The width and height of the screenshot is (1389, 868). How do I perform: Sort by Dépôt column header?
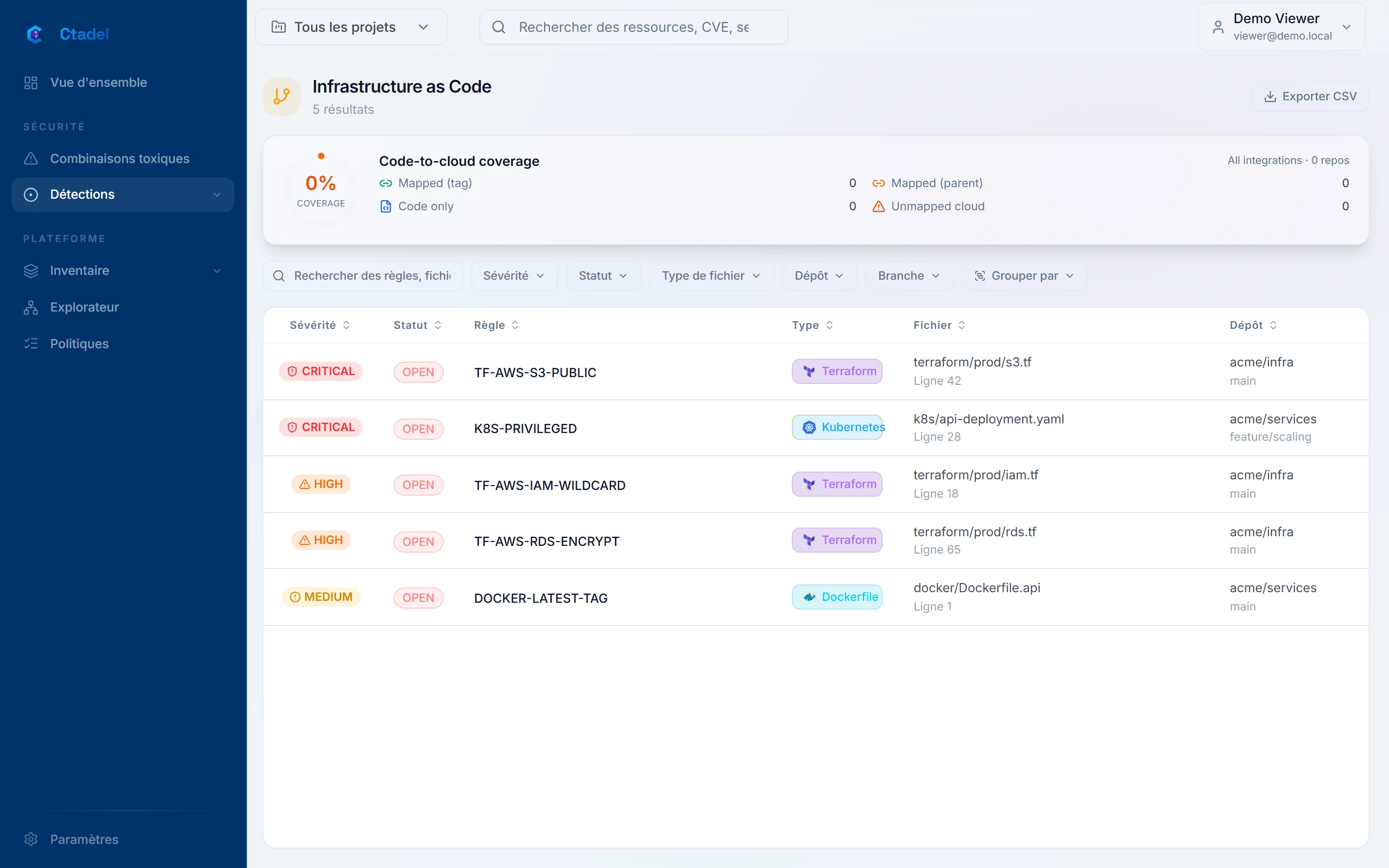pos(1253,325)
